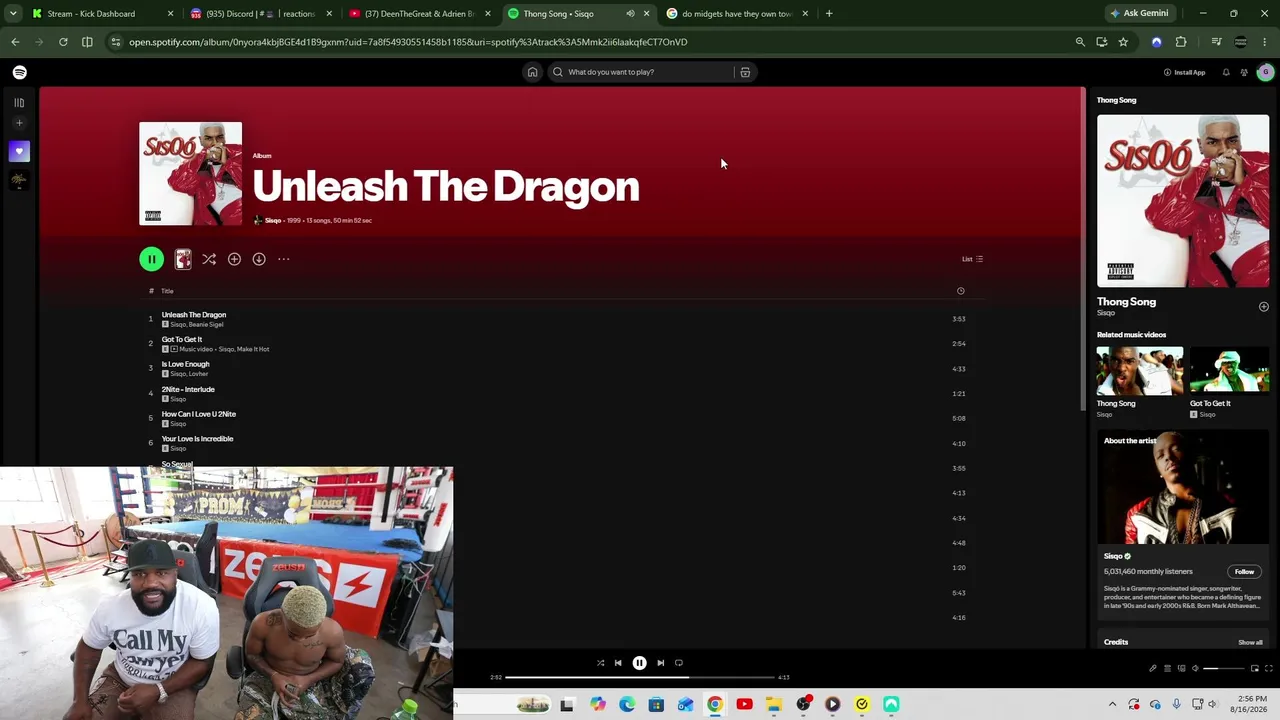Open the Chrome extensions puzzle icon
This screenshot has height=720, width=1280.
tap(1181, 42)
